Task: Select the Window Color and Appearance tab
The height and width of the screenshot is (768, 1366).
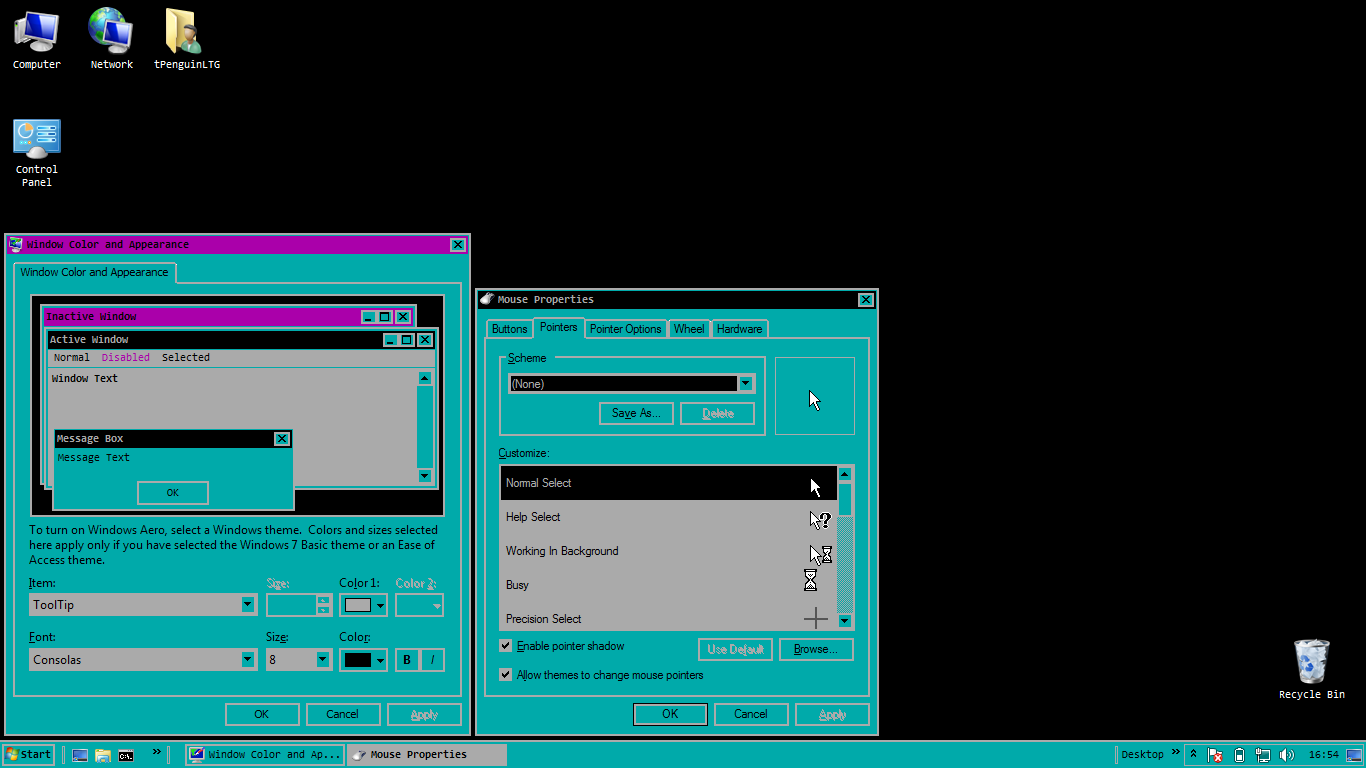Action: [95, 272]
